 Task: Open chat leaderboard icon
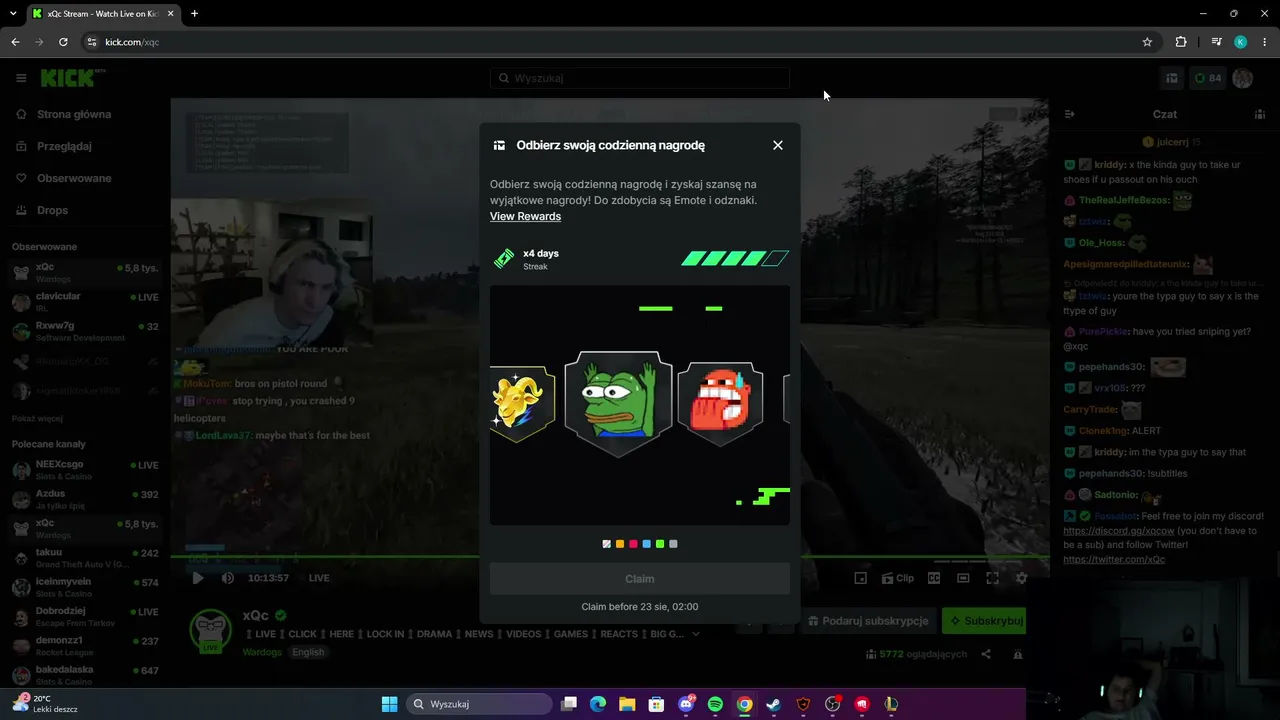tap(1260, 114)
